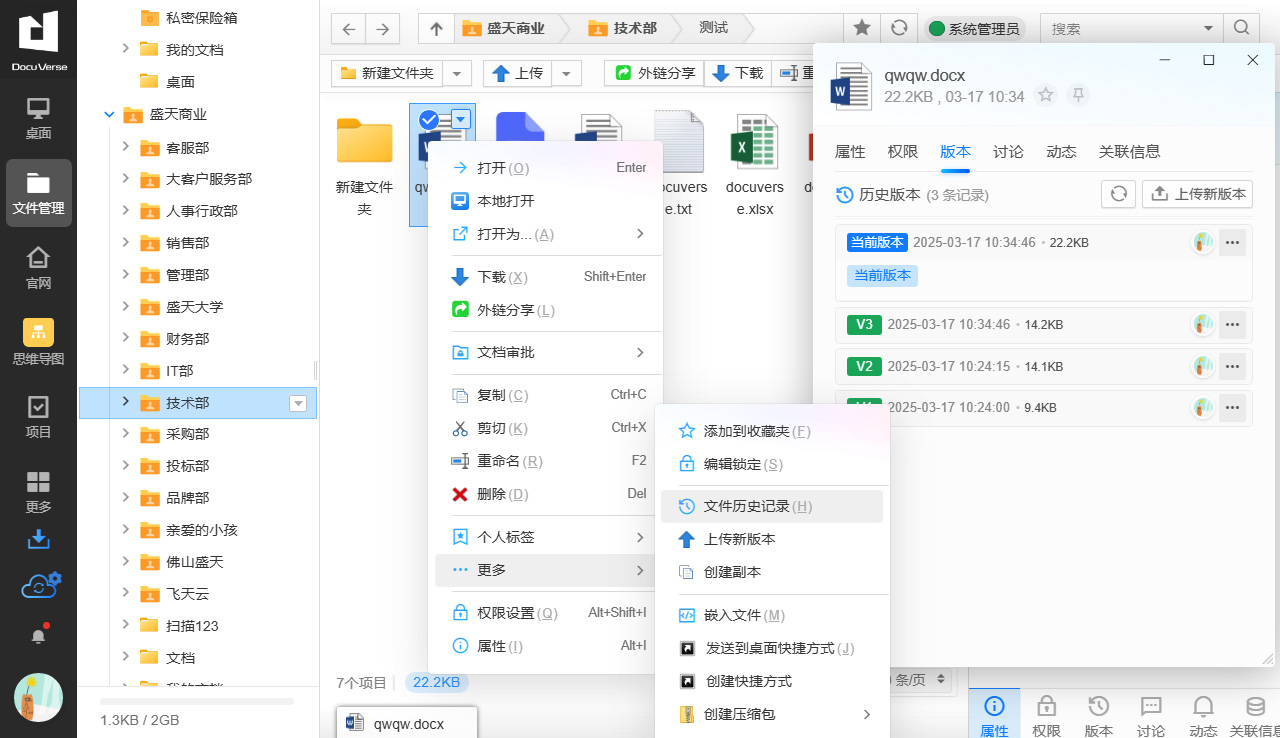The image size is (1280, 738).
Task: Click the notification bell in sidebar
Action: click(38, 635)
